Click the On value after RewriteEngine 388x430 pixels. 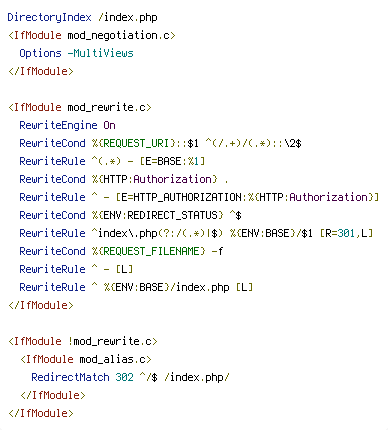click(109, 125)
